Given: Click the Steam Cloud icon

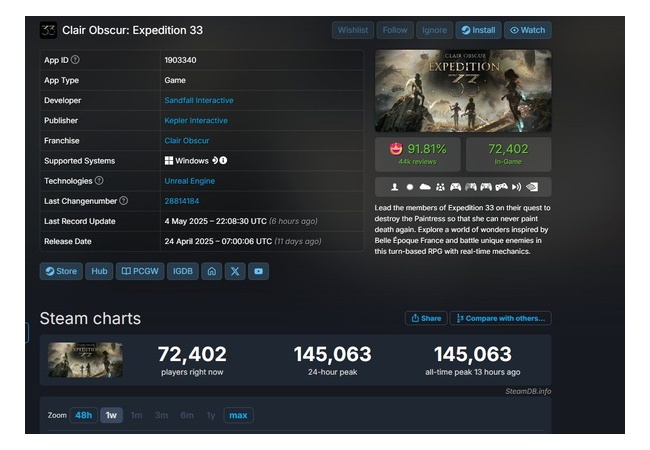Looking at the screenshot, I should coord(425,187).
